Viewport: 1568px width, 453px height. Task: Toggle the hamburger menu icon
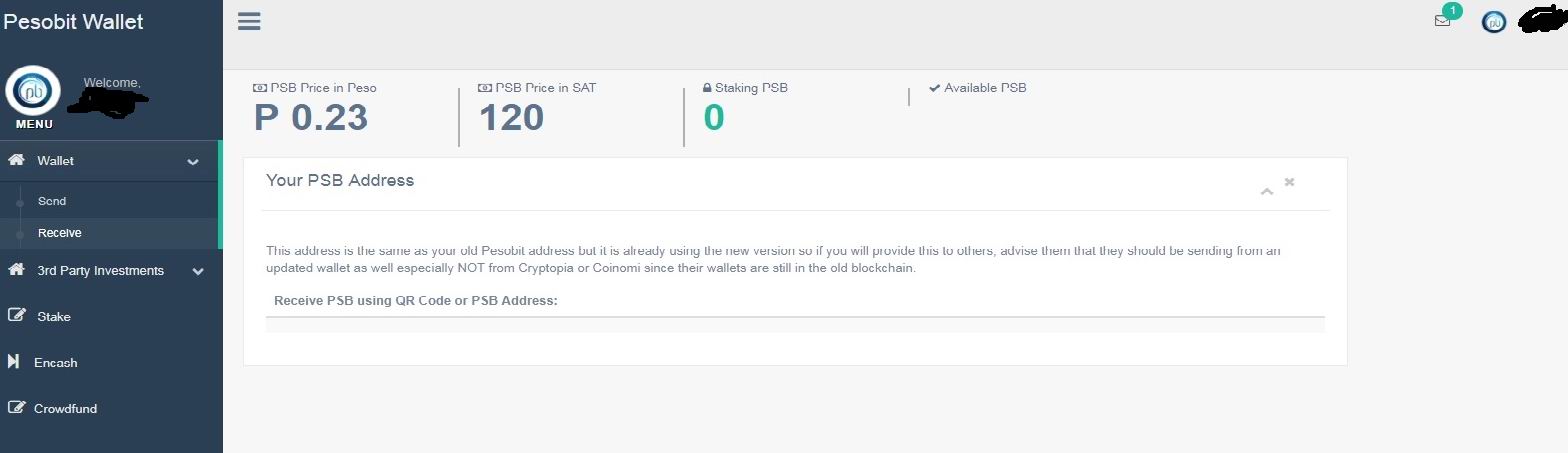[x=249, y=21]
